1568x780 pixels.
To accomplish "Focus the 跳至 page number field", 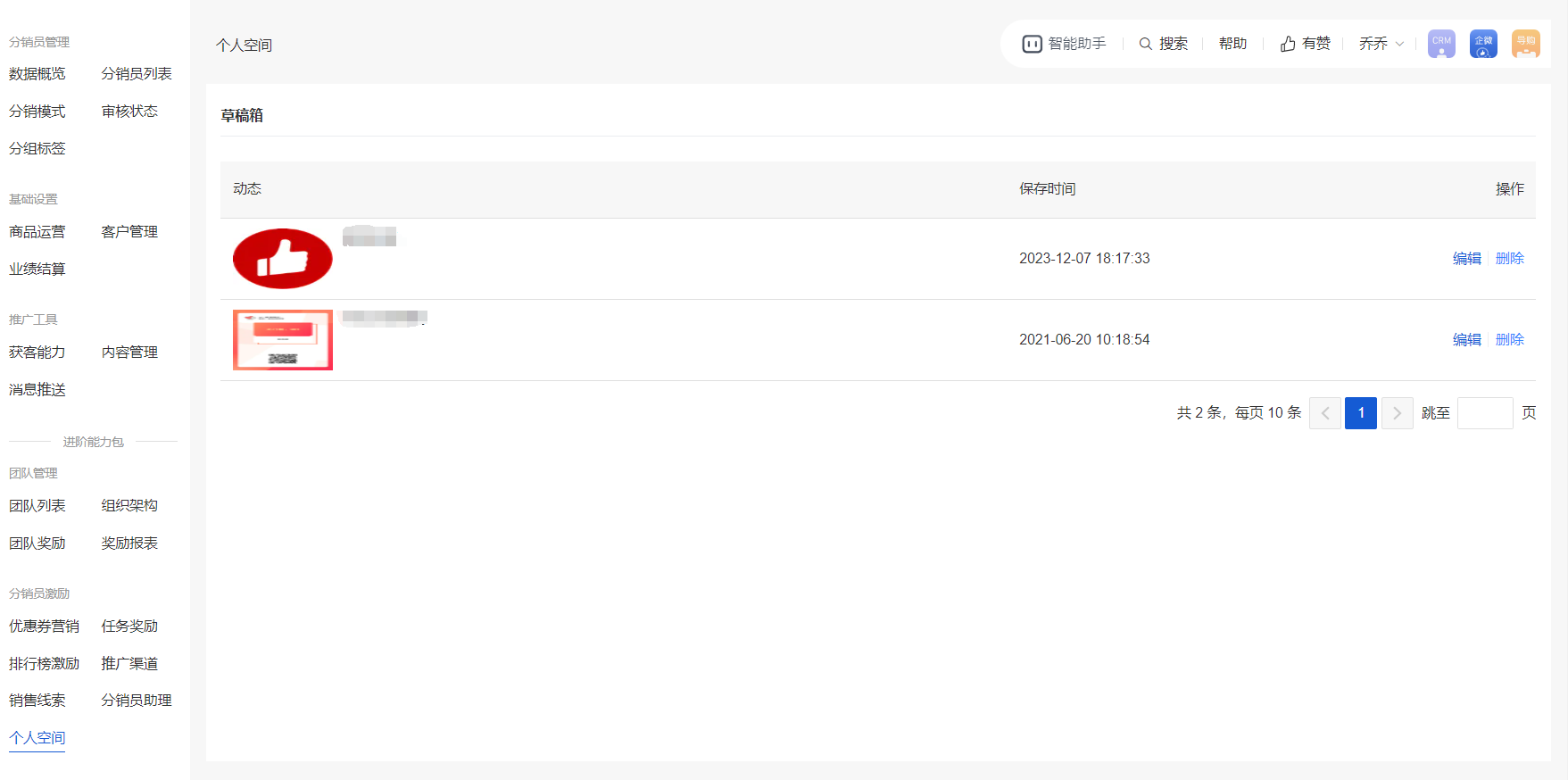I will click(1484, 413).
